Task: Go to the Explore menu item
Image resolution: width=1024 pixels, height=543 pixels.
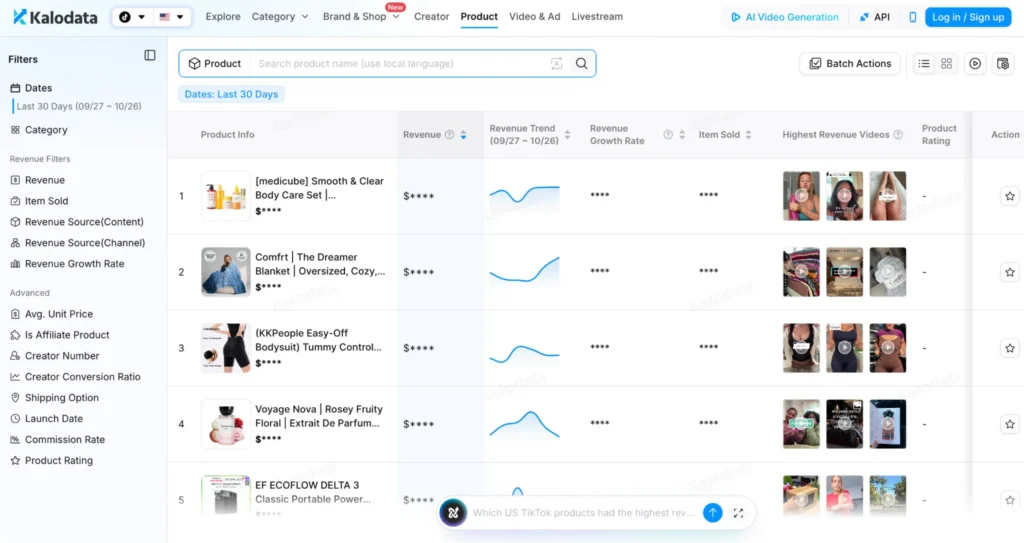Action: click(223, 16)
